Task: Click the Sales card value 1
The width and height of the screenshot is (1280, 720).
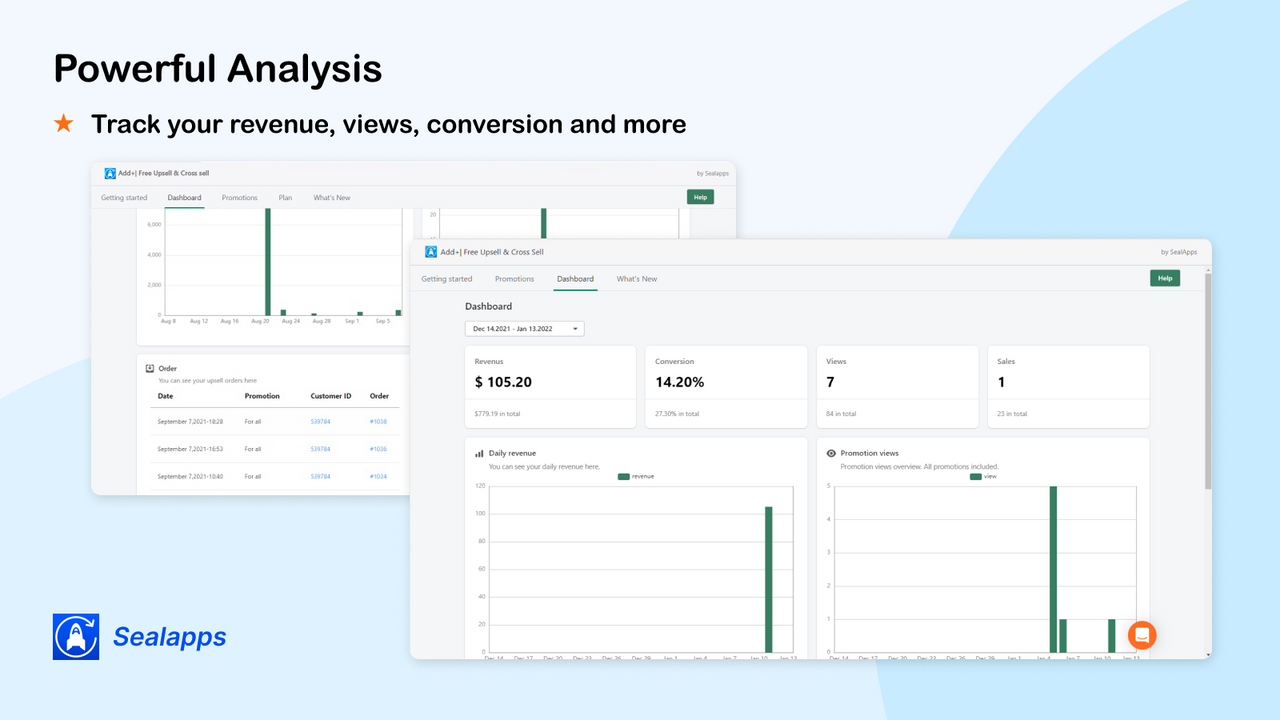Action: tap(1001, 382)
